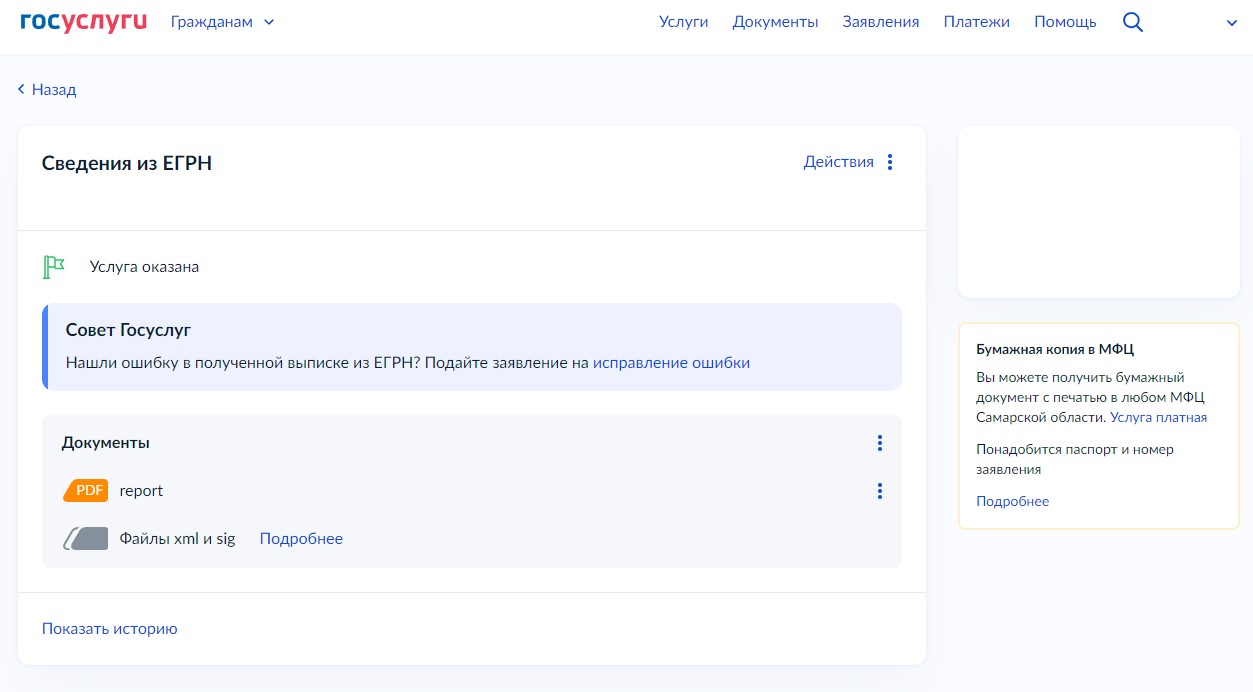The height and width of the screenshot is (692, 1253).
Task: Open the Документы section three-dot menu
Action: [879, 443]
